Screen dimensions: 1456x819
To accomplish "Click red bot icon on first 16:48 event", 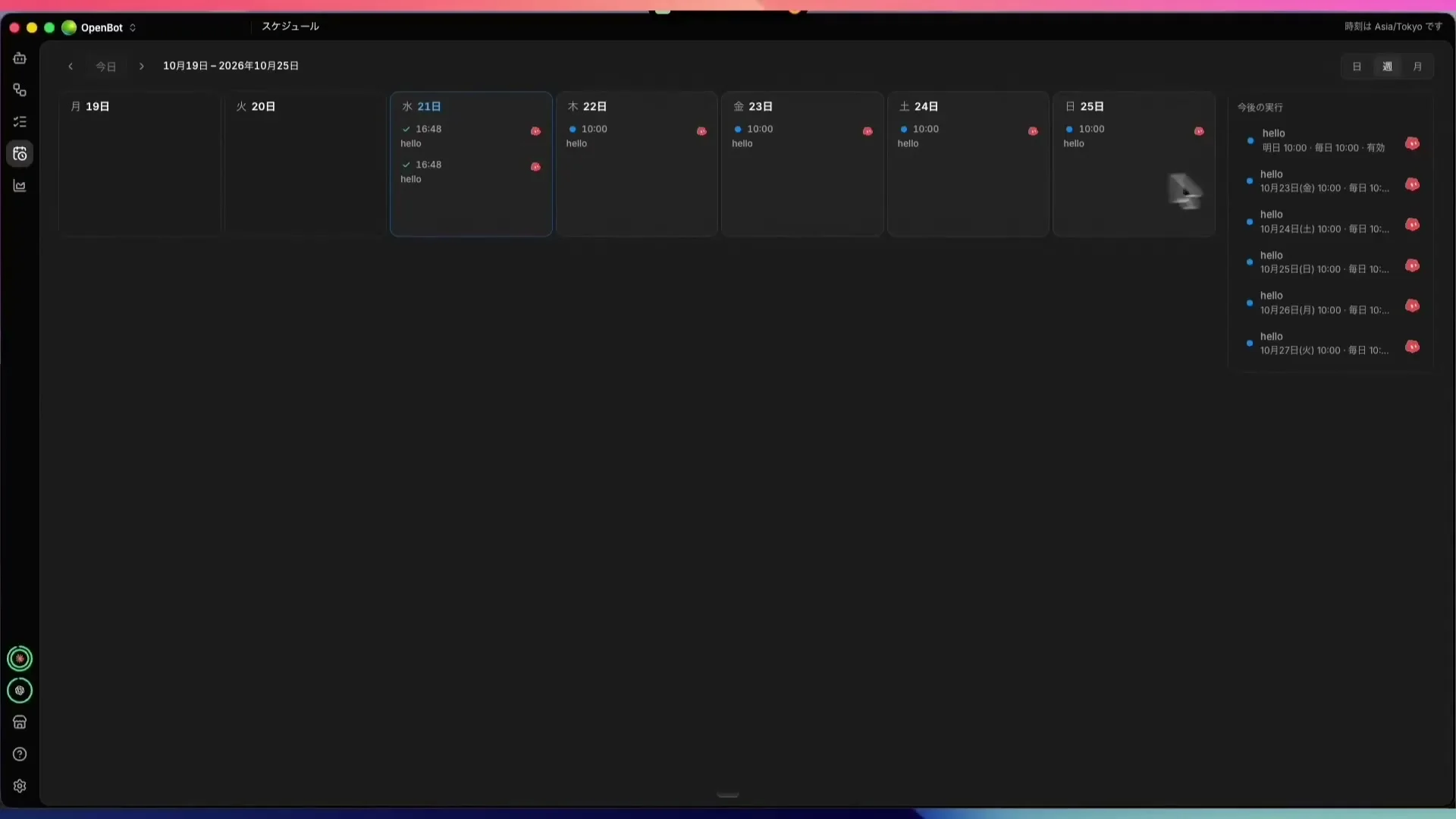I will pyautogui.click(x=535, y=131).
